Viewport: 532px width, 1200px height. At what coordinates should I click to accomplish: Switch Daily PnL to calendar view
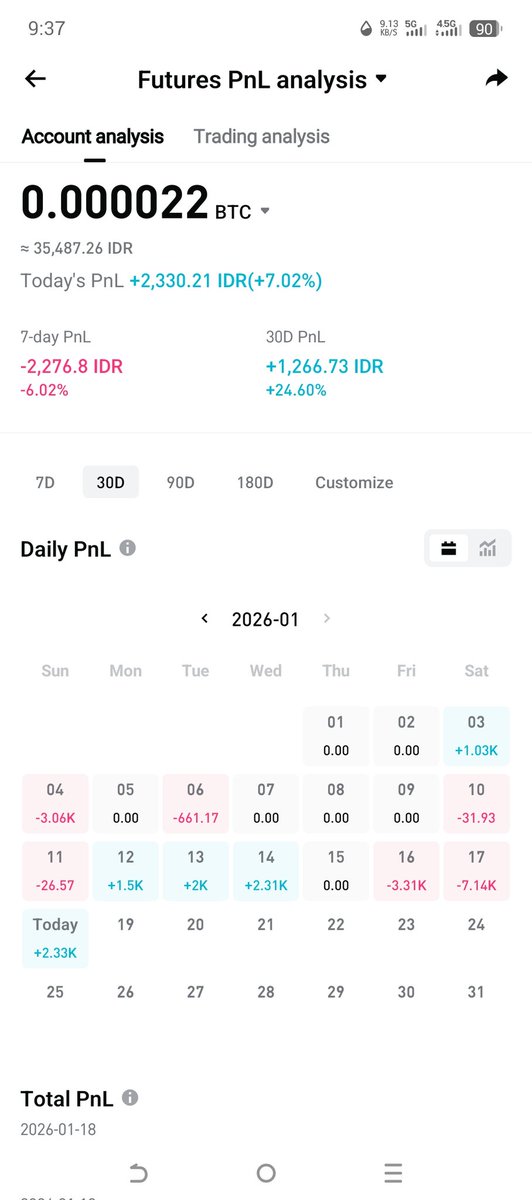[x=449, y=548]
